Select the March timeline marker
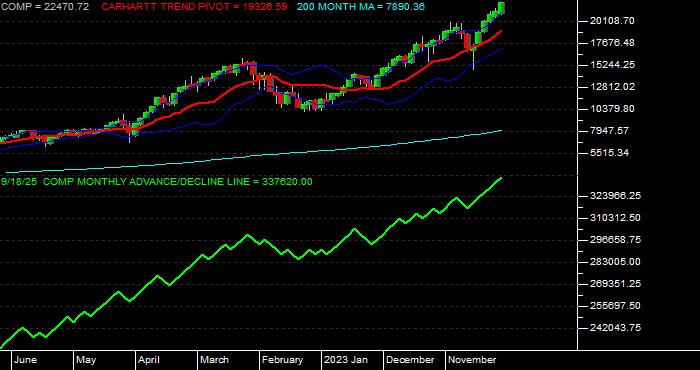This screenshot has width=700, height=370. (215, 360)
